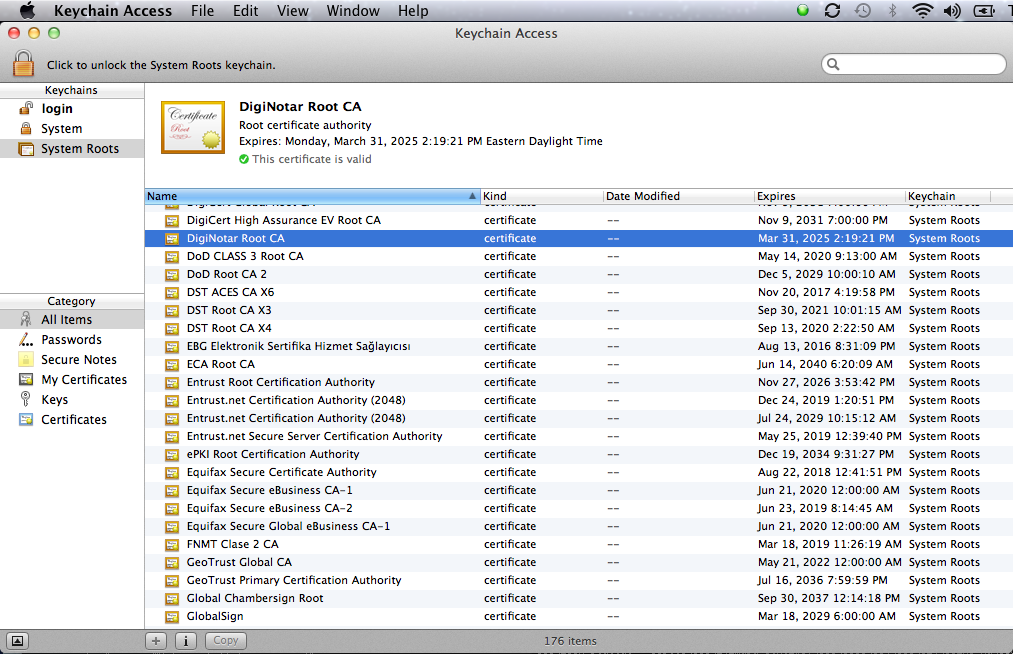Select GeoTrust Primary Certification Authority row
The height and width of the screenshot is (654, 1013).
point(579,580)
